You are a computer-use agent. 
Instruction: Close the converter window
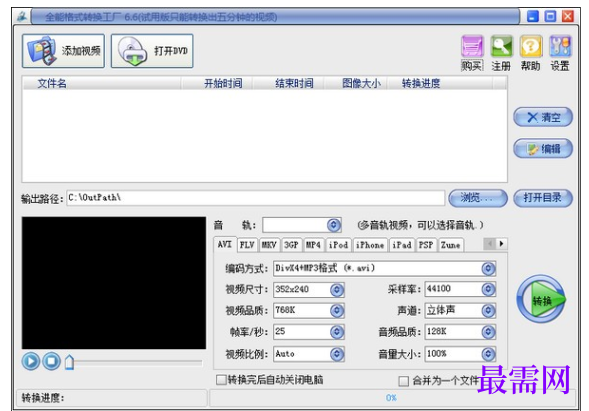click(x=568, y=16)
